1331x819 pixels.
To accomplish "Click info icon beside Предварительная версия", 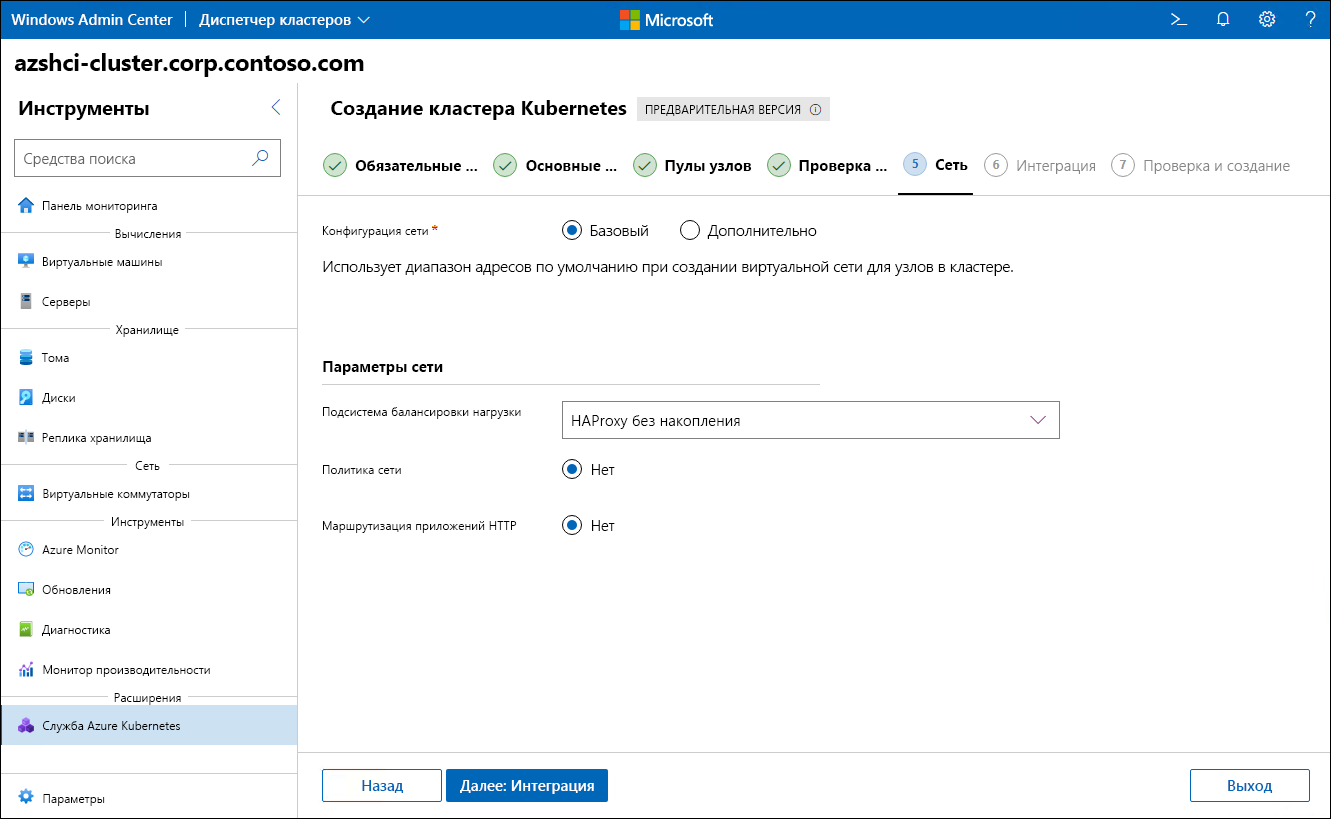I will [x=815, y=109].
